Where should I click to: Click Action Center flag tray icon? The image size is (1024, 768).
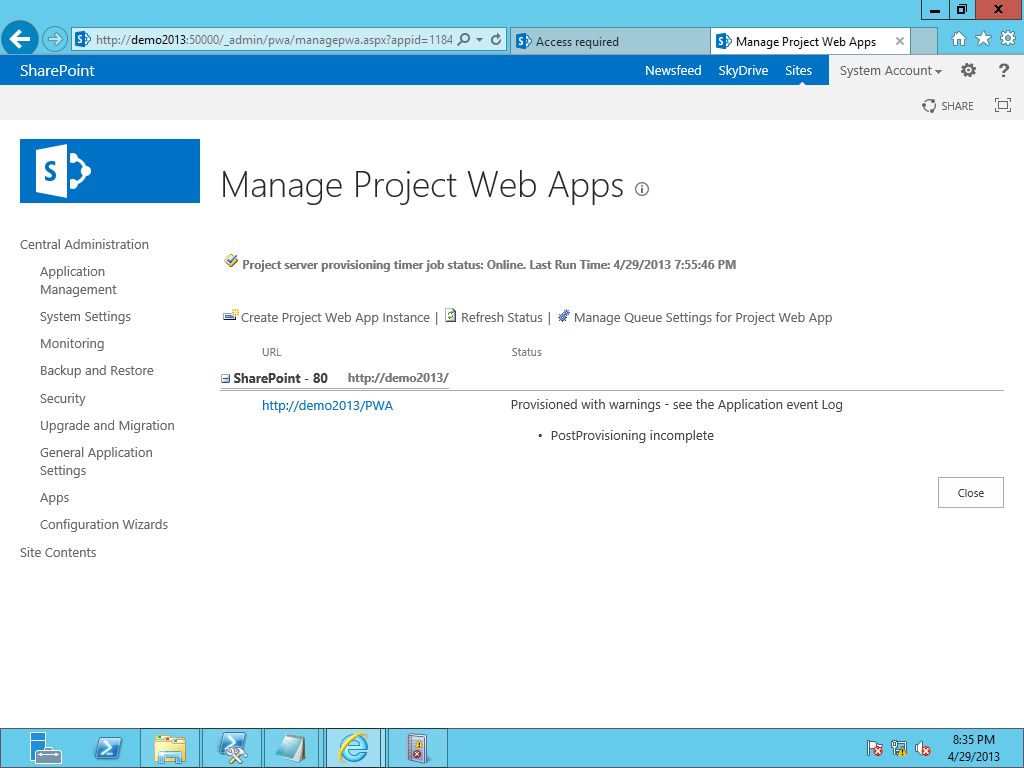pos(874,748)
